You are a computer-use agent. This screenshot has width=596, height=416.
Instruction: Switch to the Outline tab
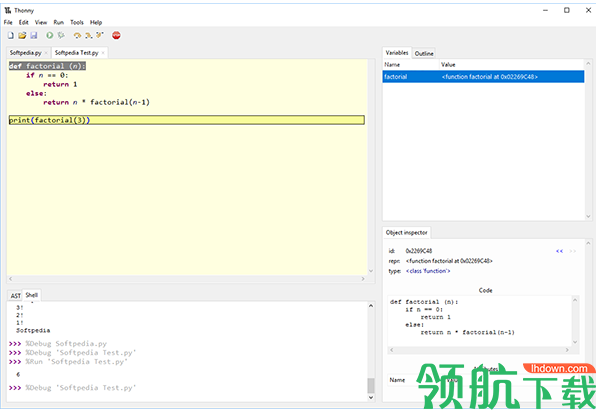coord(424,53)
